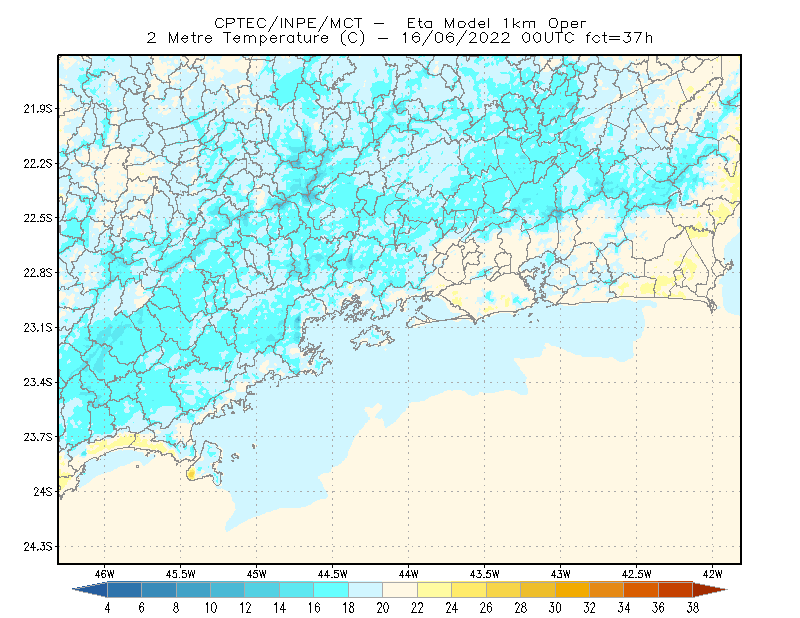Click the 24S latitude label
800x618 pixels.
[x=43, y=491]
